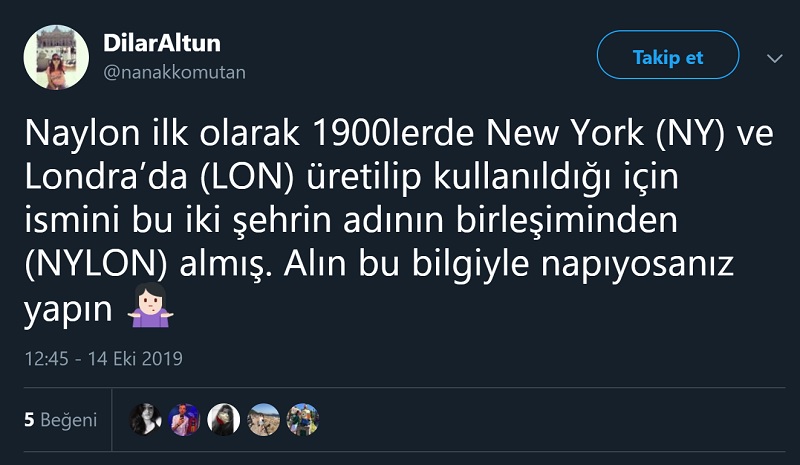The image size is (800, 465).
Task: Open the first liker's black-and-white avatar
Action: tap(146, 420)
